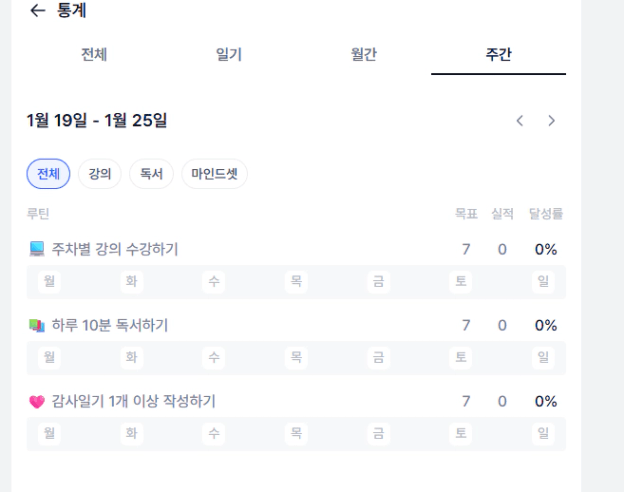Screen dimensions: 624x492
Task: Open the 하루 10분 독서하기 routine
Action: coord(110,325)
